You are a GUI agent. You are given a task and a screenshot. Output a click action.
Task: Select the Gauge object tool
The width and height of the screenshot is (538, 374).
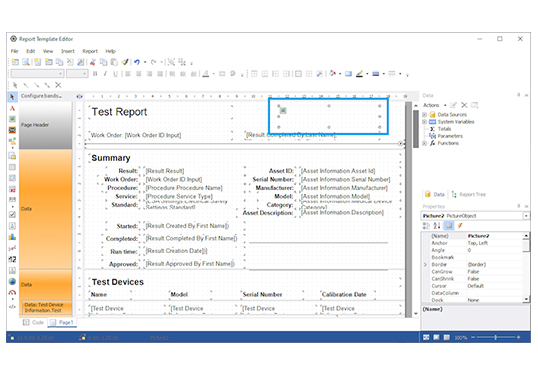(12, 293)
